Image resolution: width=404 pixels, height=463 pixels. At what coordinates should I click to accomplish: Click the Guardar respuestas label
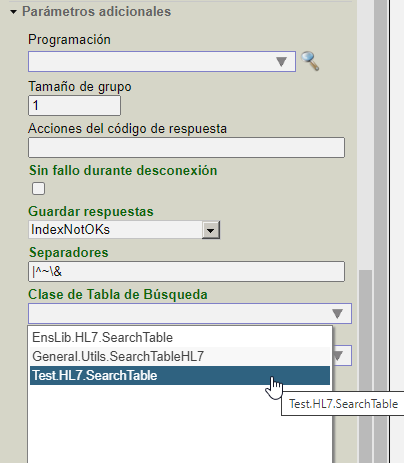[91, 211]
